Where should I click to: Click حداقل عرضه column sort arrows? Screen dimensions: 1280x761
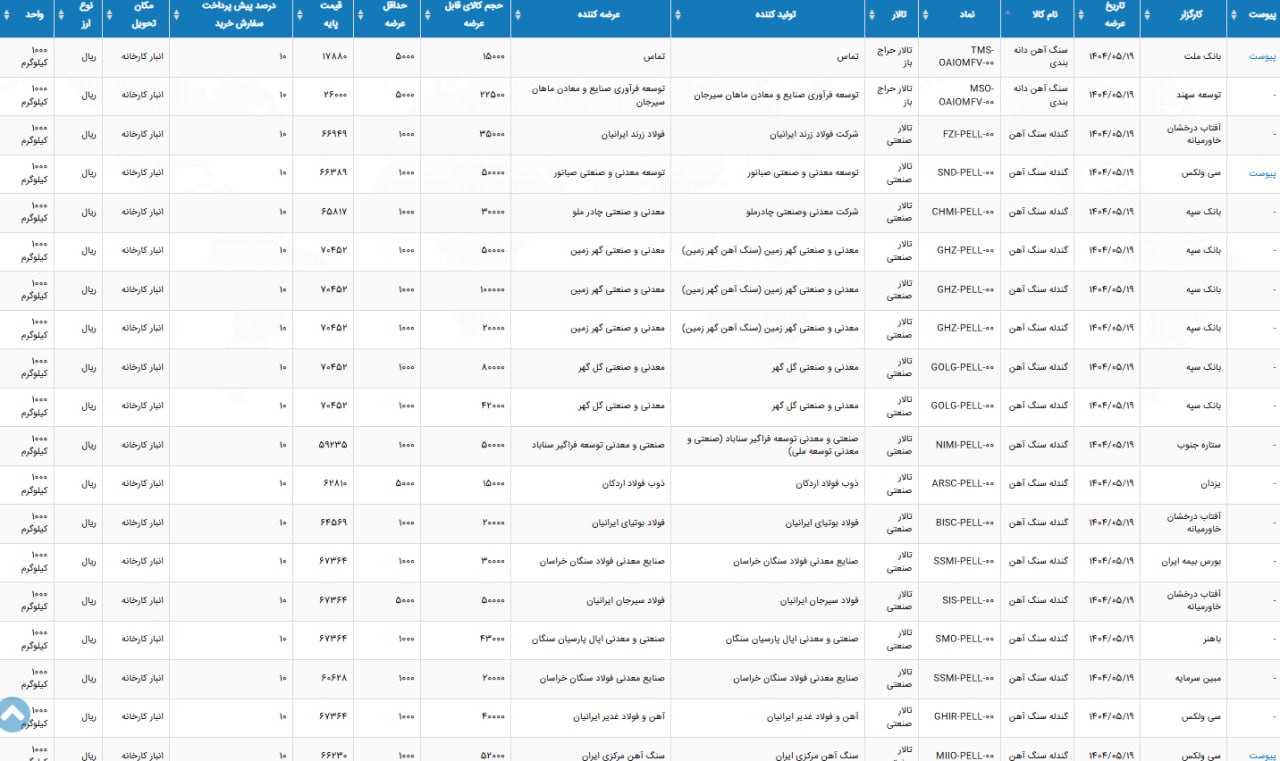pos(362,16)
